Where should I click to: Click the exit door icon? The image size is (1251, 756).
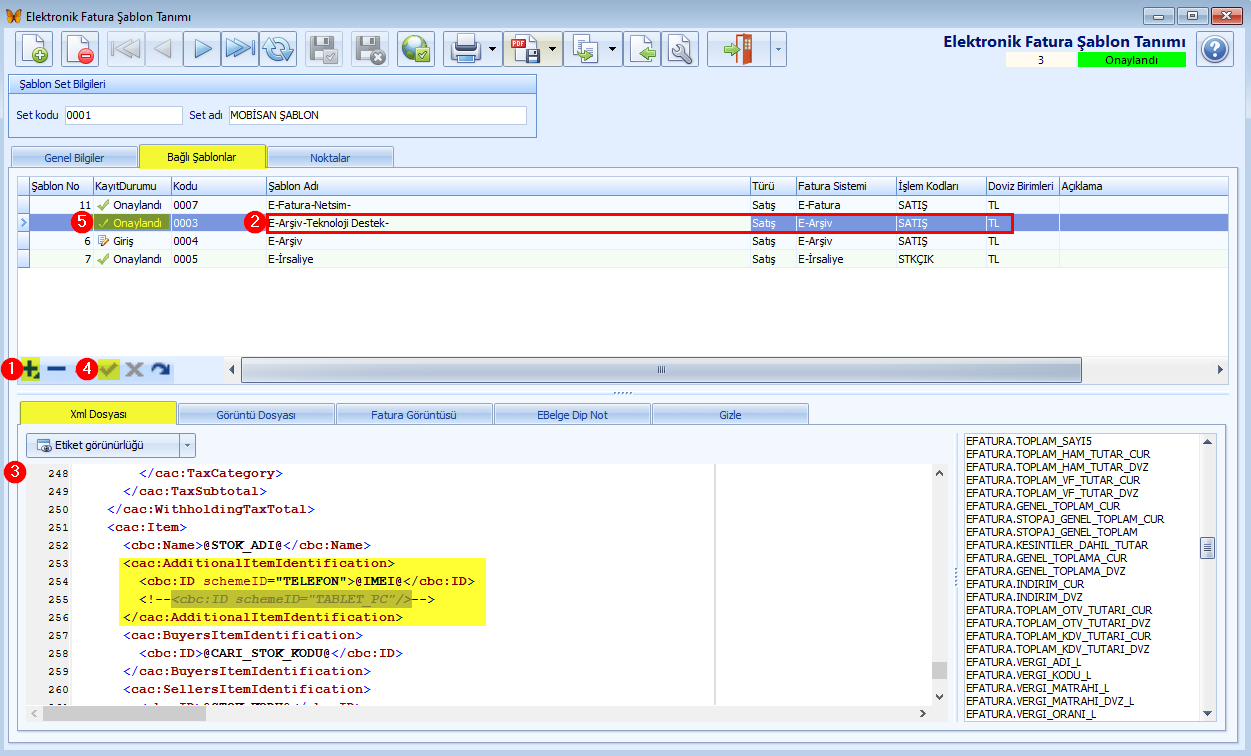[737, 49]
